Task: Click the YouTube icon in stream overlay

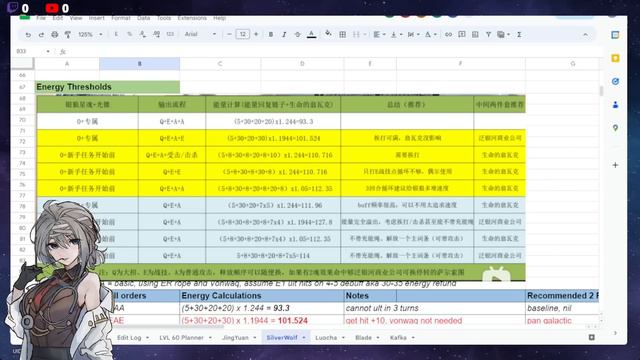Action: click(51, 8)
